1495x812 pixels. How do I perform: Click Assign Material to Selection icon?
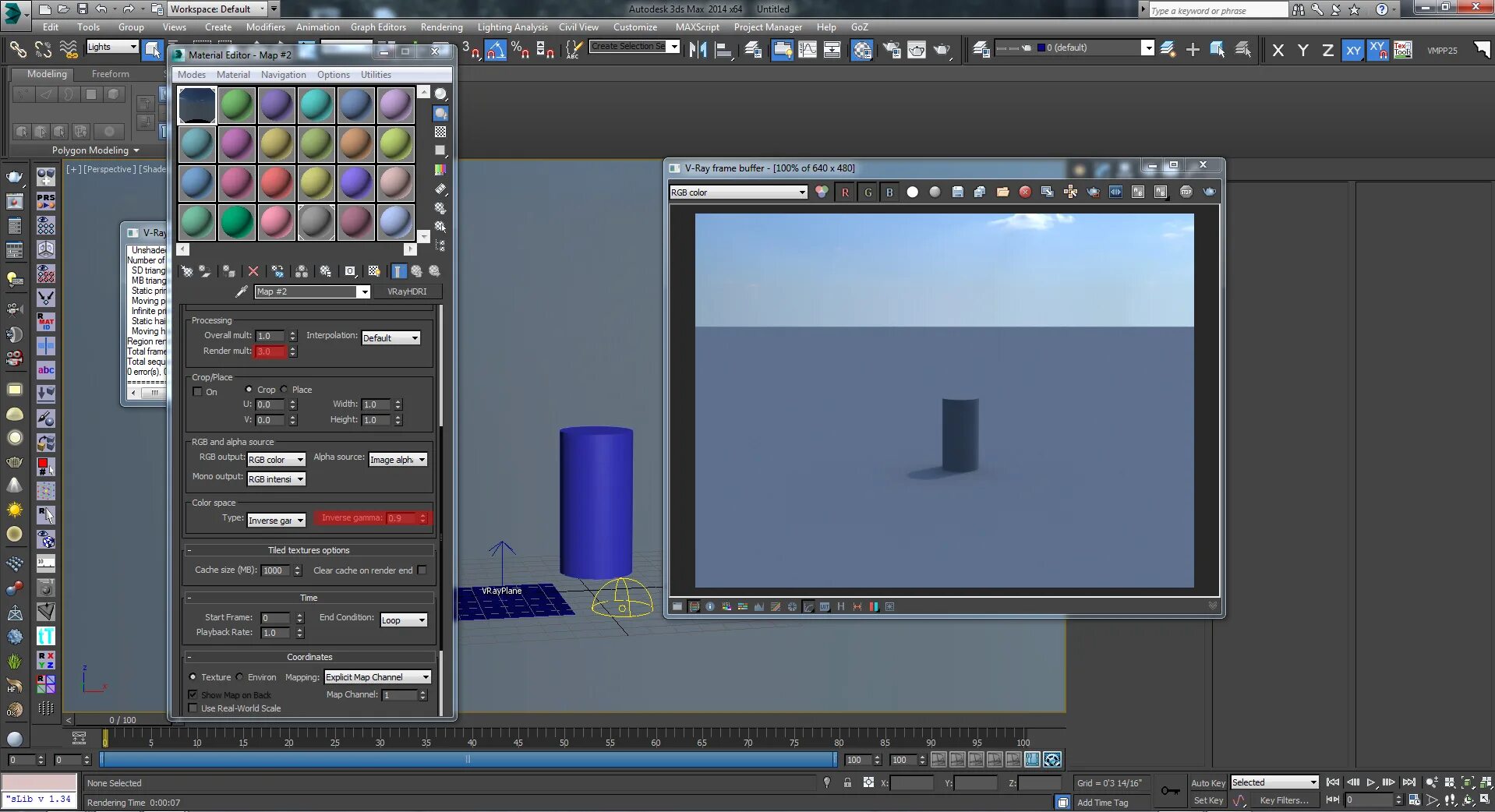click(228, 271)
